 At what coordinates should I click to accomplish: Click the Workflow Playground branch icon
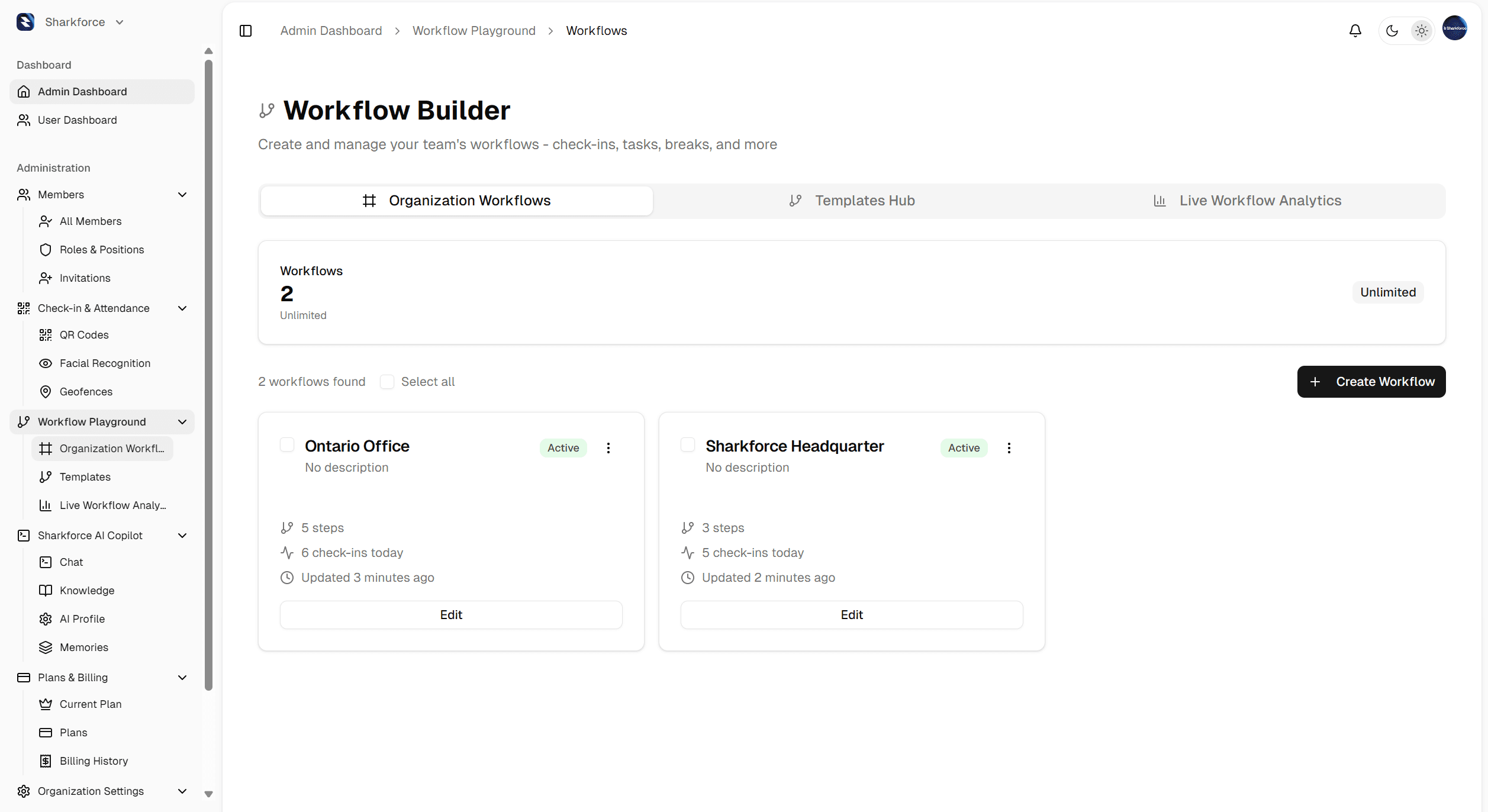[24, 422]
